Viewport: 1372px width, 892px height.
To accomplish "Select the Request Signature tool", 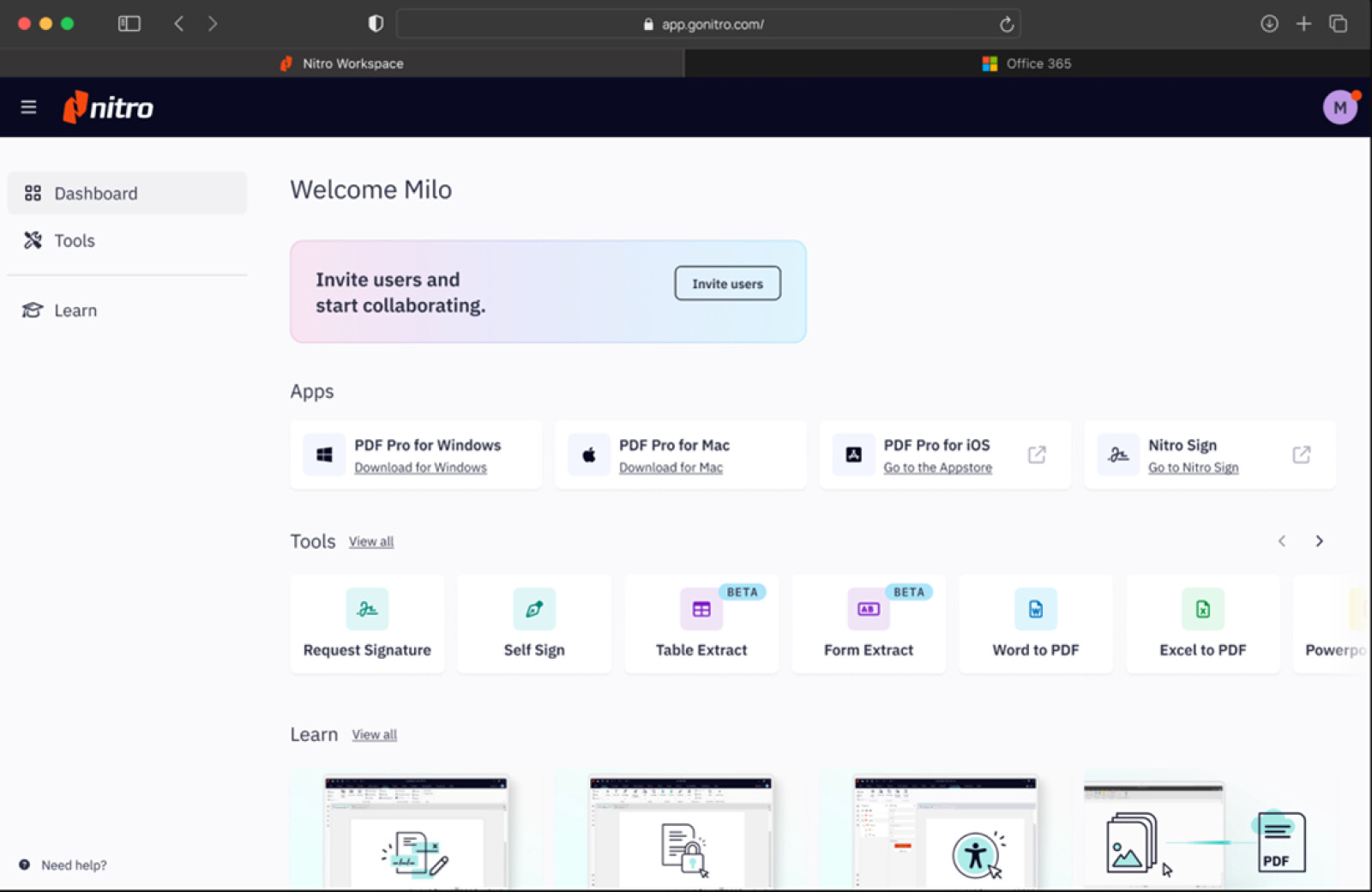I will tap(367, 624).
